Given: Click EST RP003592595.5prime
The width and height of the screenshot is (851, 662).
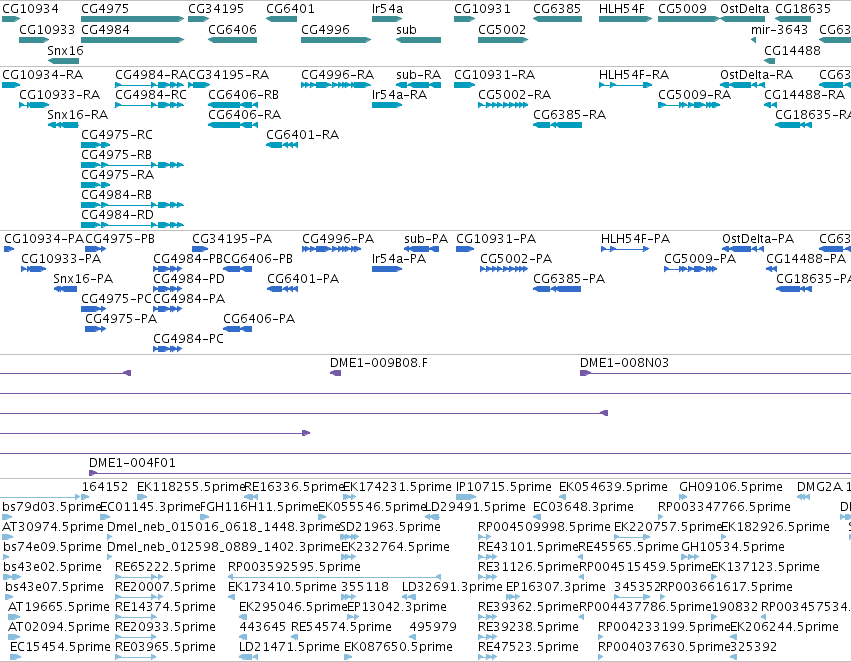Looking at the screenshot, I should [x=294, y=566].
